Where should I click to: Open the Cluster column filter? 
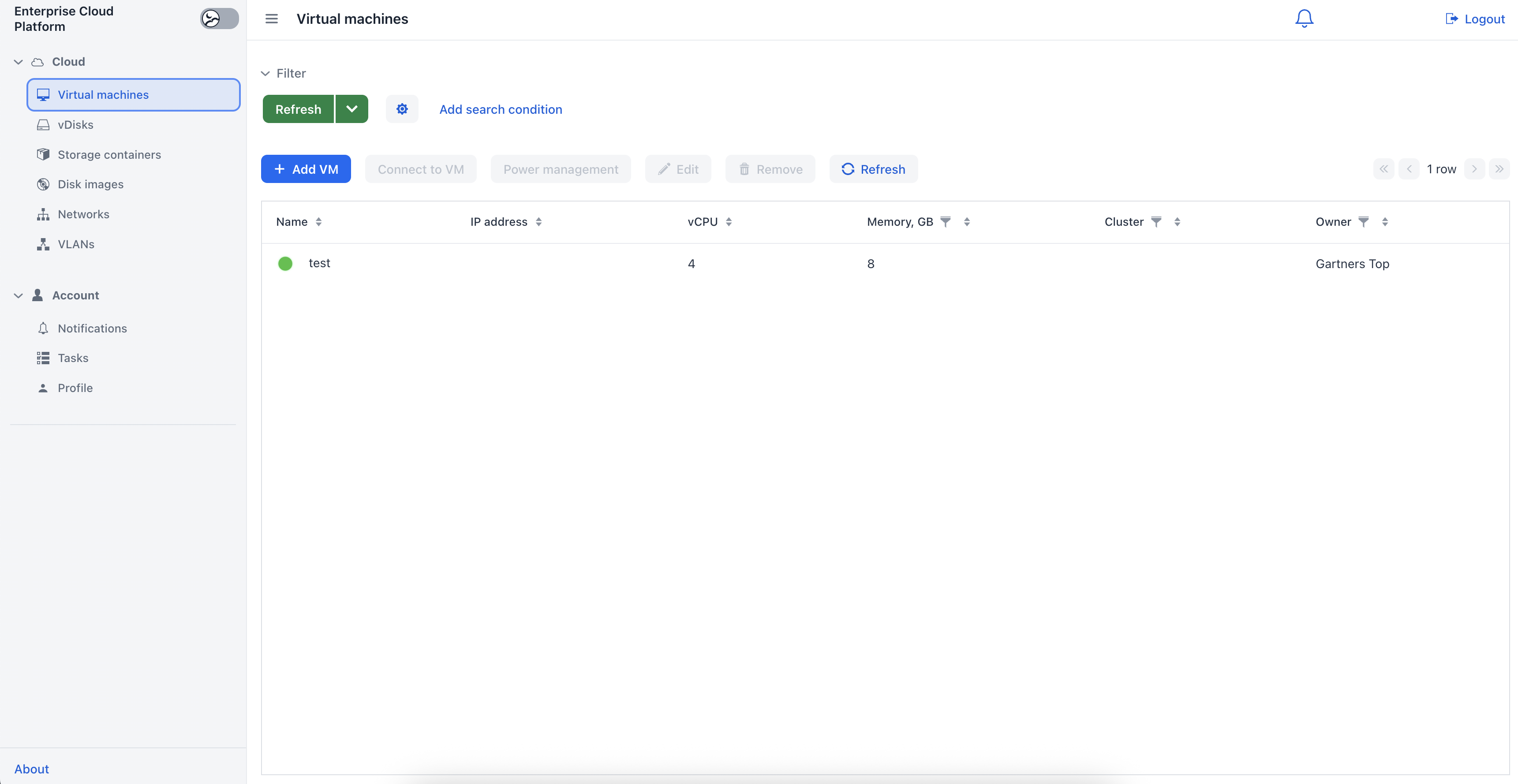1157,222
